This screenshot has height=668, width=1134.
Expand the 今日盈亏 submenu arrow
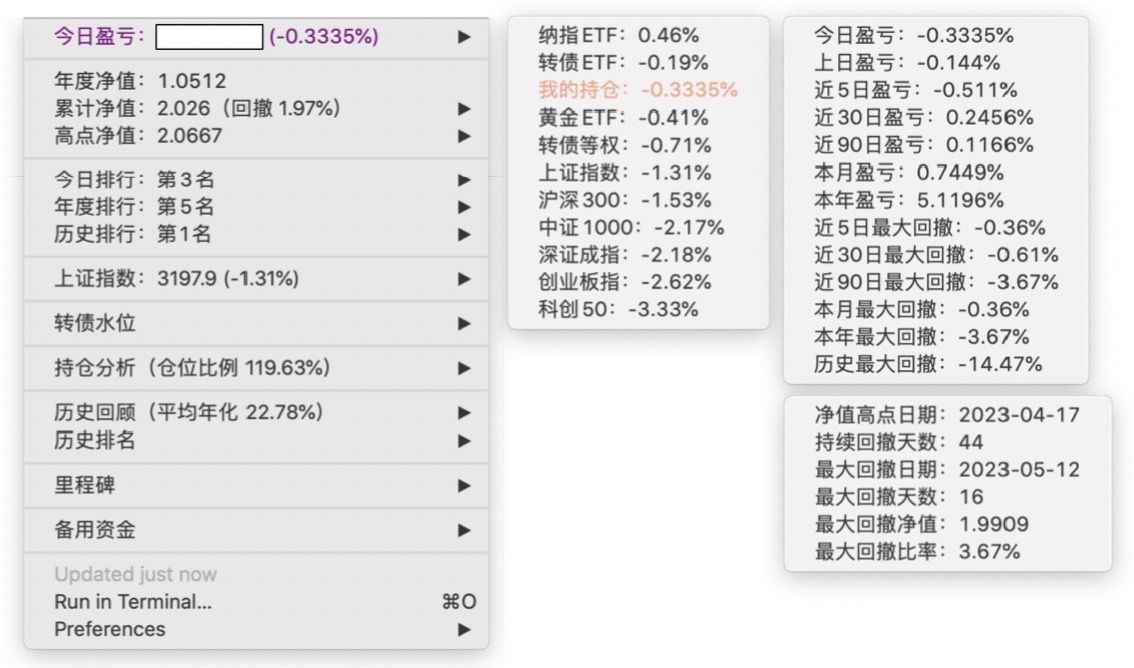tap(463, 37)
